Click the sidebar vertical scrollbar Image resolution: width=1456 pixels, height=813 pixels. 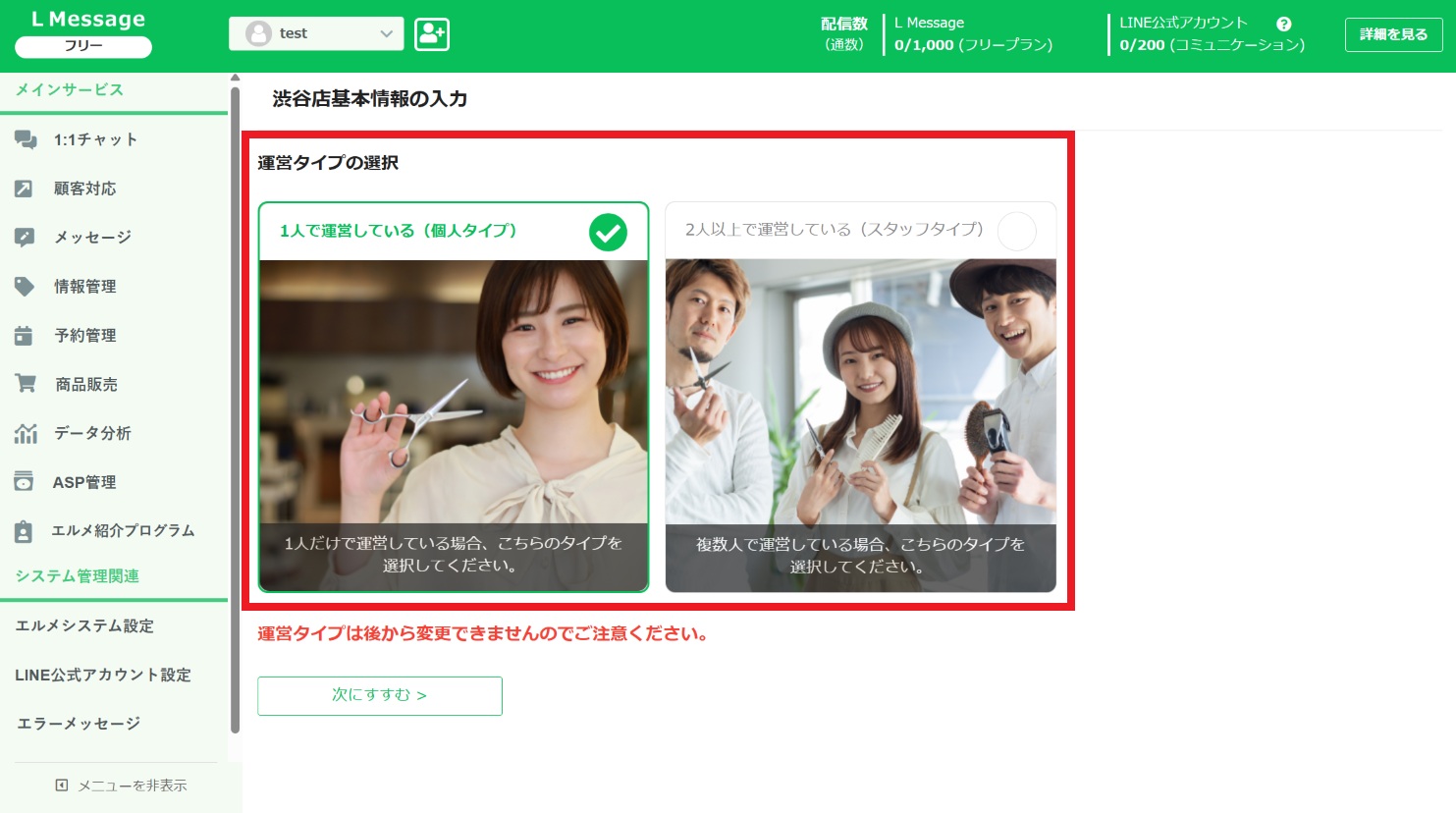pyautogui.click(x=235, y=409)
